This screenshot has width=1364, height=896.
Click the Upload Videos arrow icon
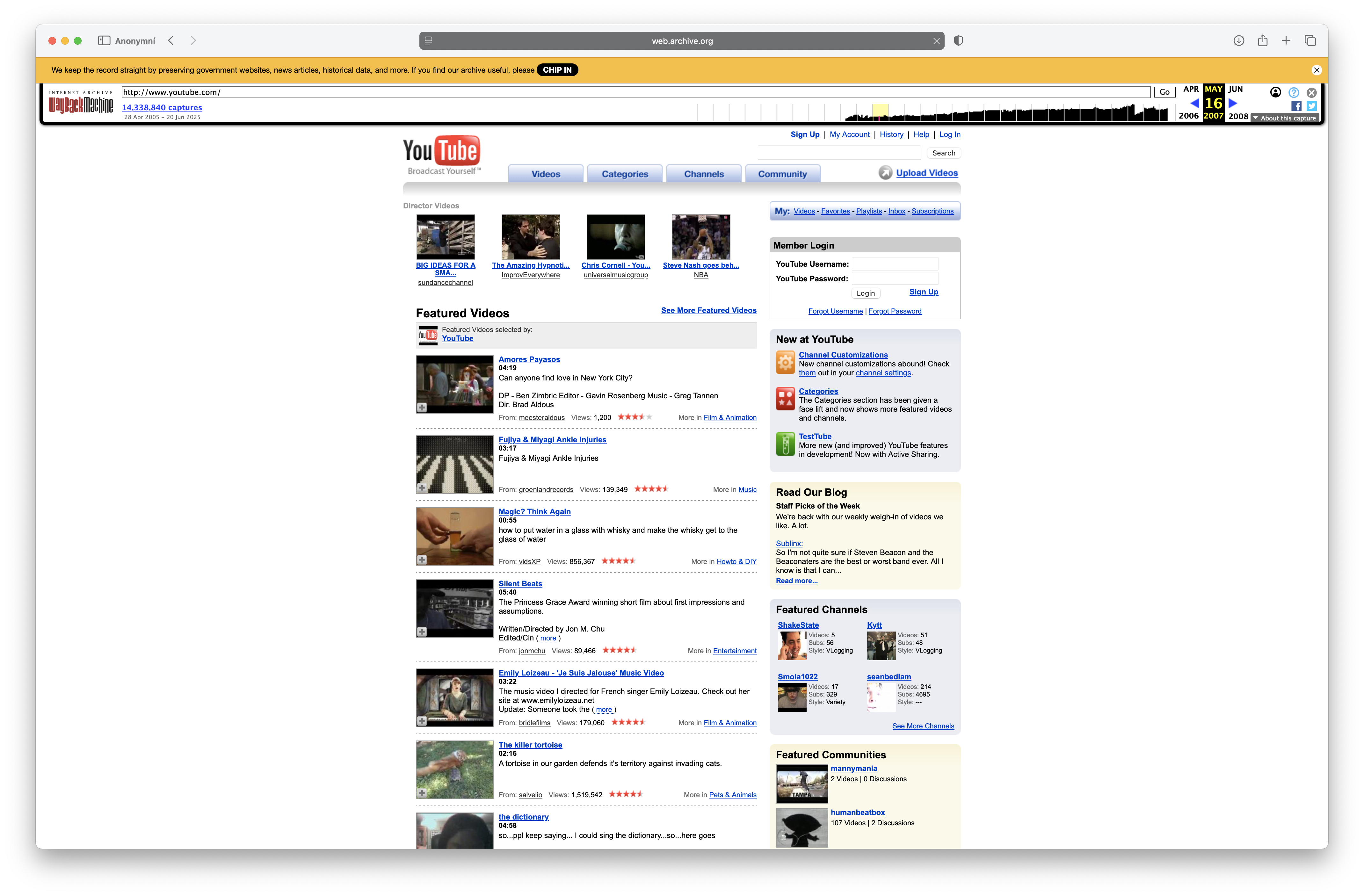click(885, 173)
